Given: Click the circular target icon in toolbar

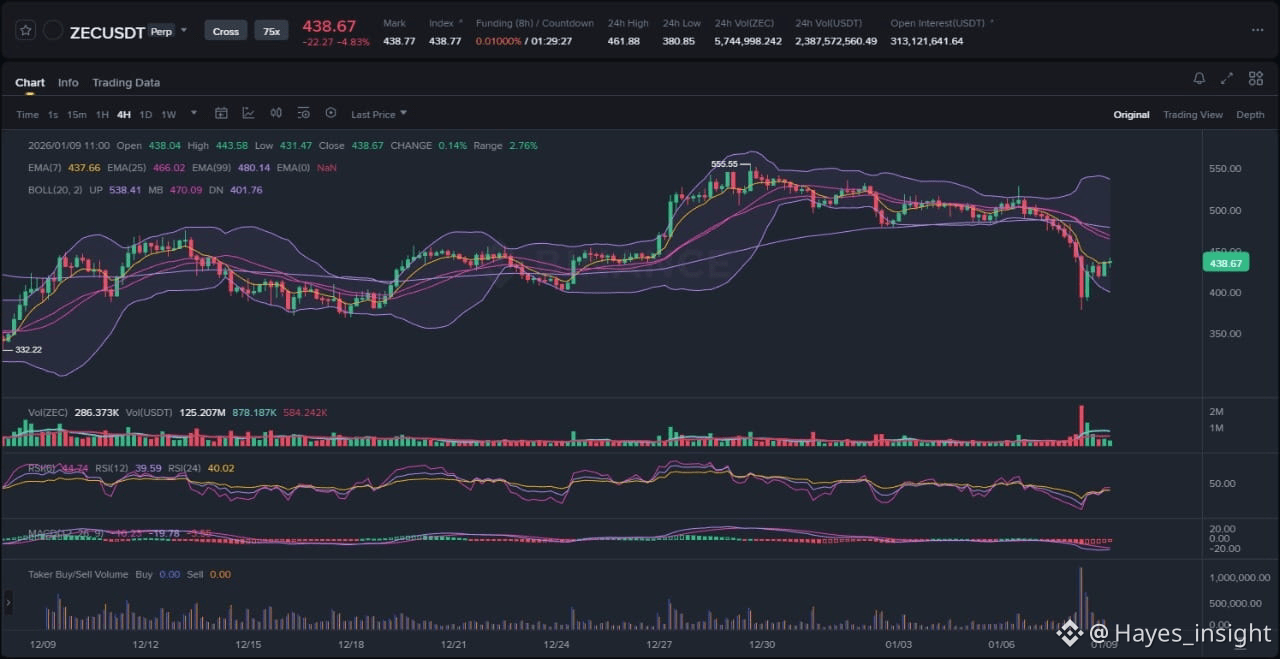Looking at the screenshot, I should click(x=331, y=113).
